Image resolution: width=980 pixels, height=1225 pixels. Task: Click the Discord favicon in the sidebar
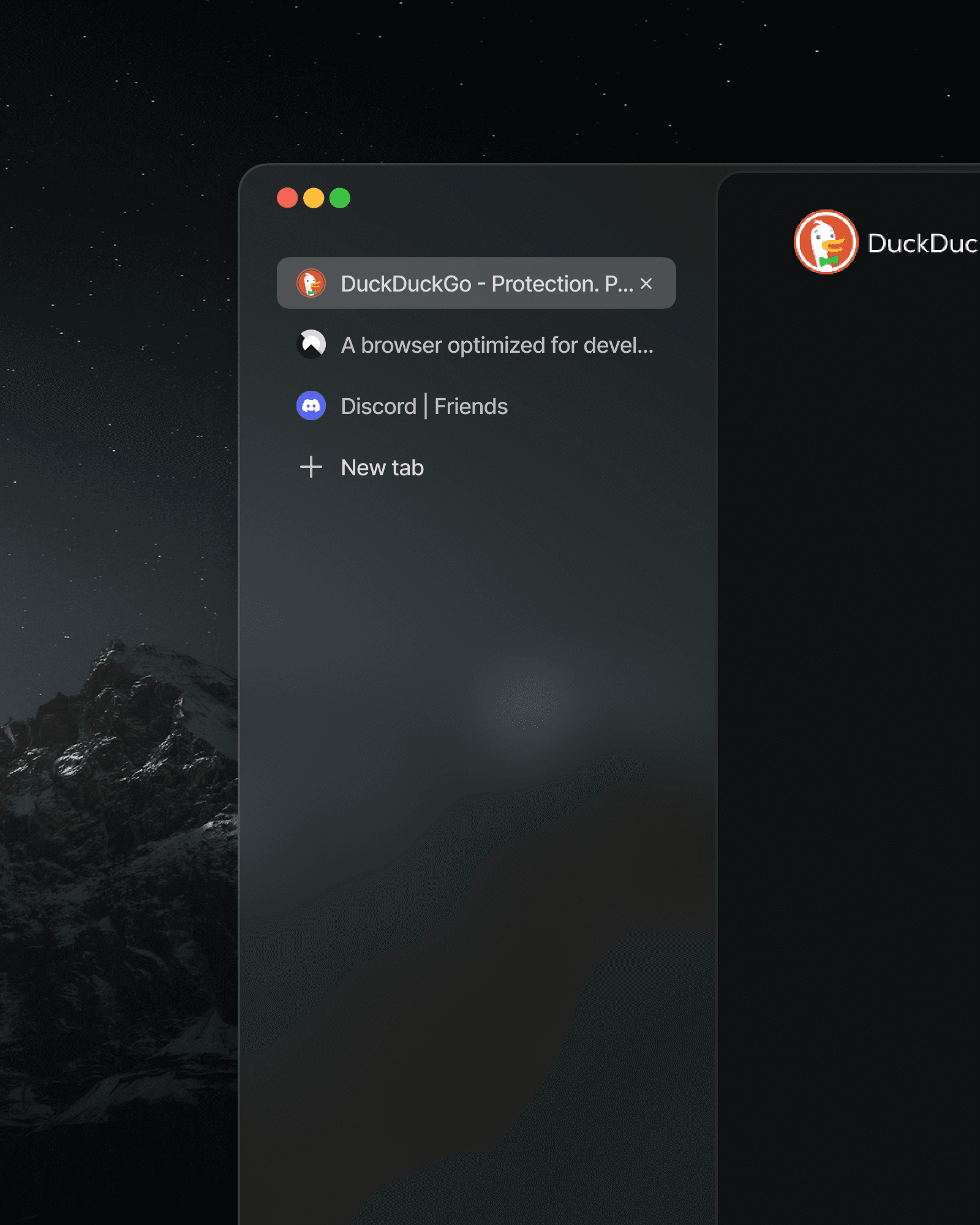(311, 405)
